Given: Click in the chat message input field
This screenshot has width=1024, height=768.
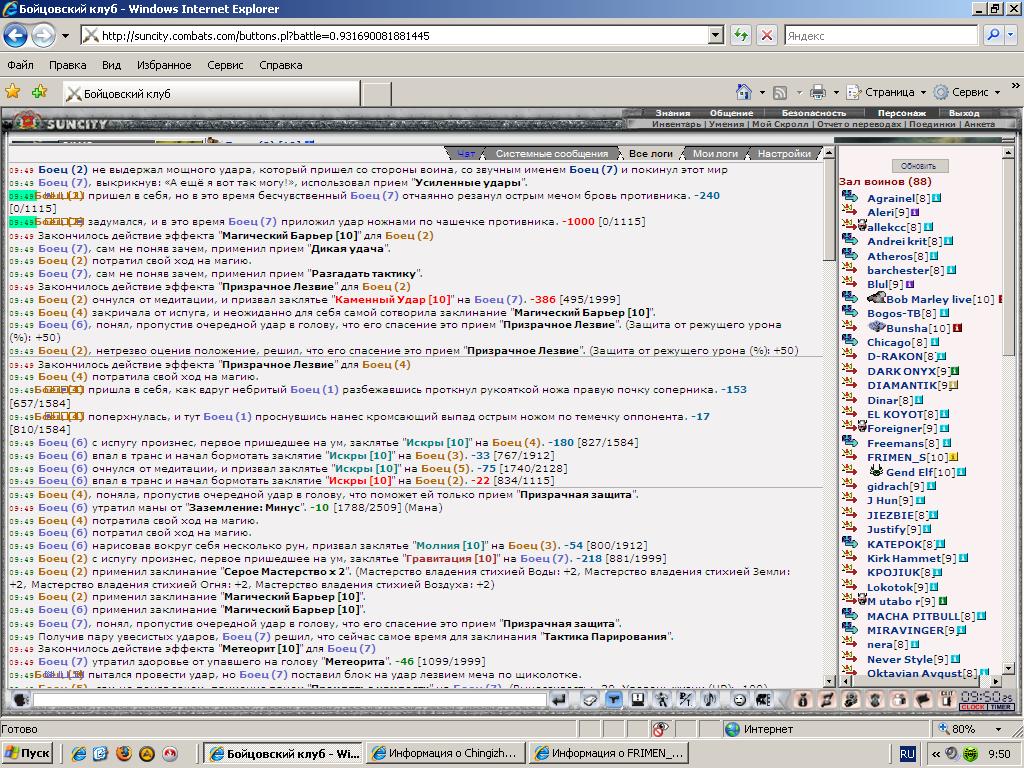Looking at the screenshot, I should pyautogui.click(x=289, y=700).
